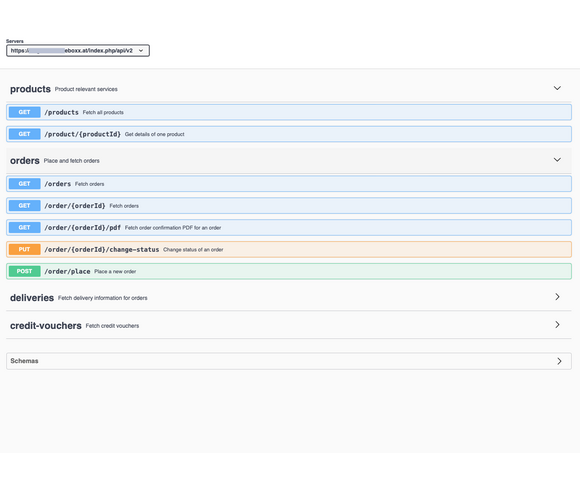Click the products section heading
Image resolution: width=580 pixels, height=486 pixels.
pos(30,89)
